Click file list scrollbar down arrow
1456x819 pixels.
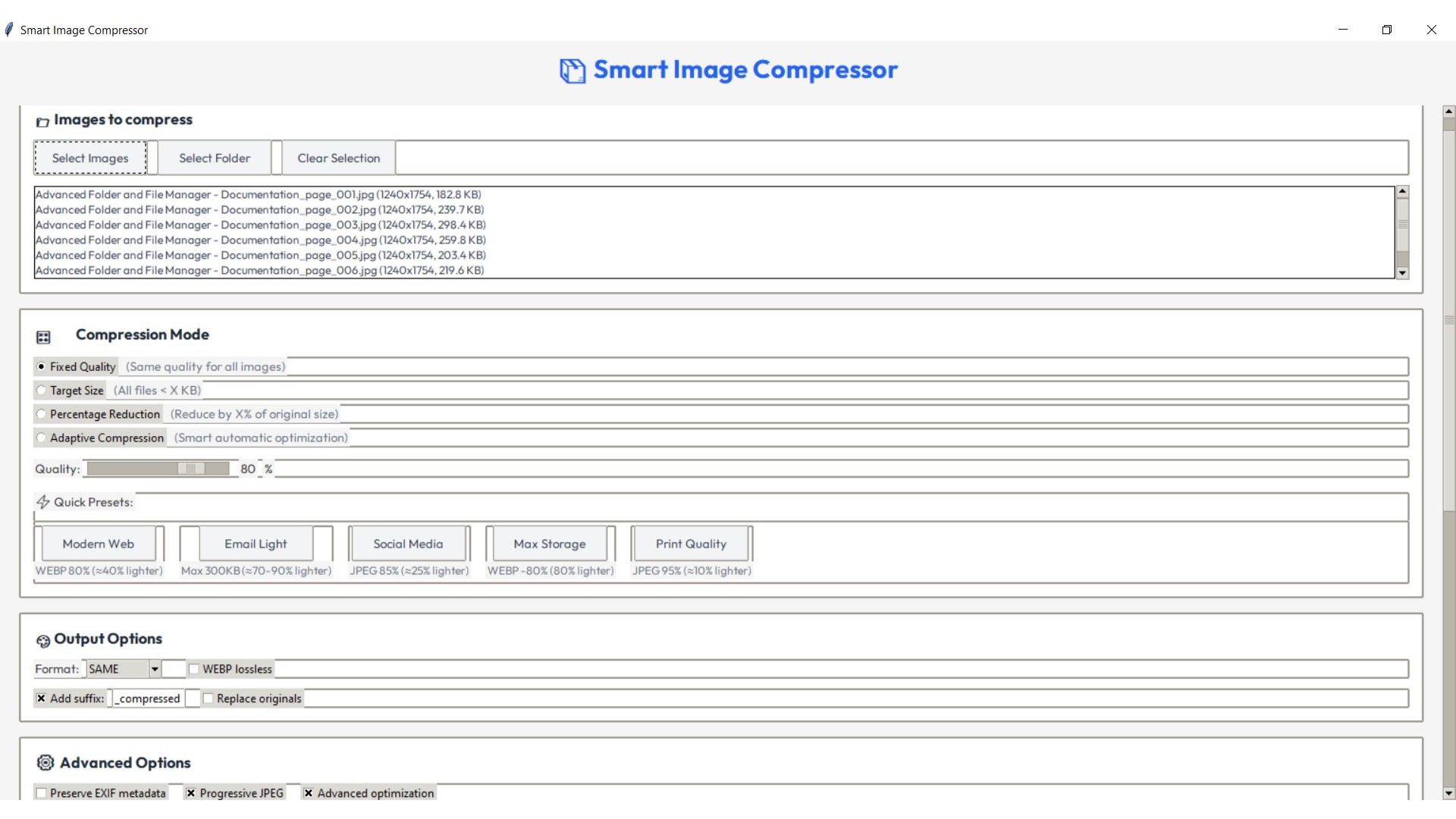(x=1402, y=273)
